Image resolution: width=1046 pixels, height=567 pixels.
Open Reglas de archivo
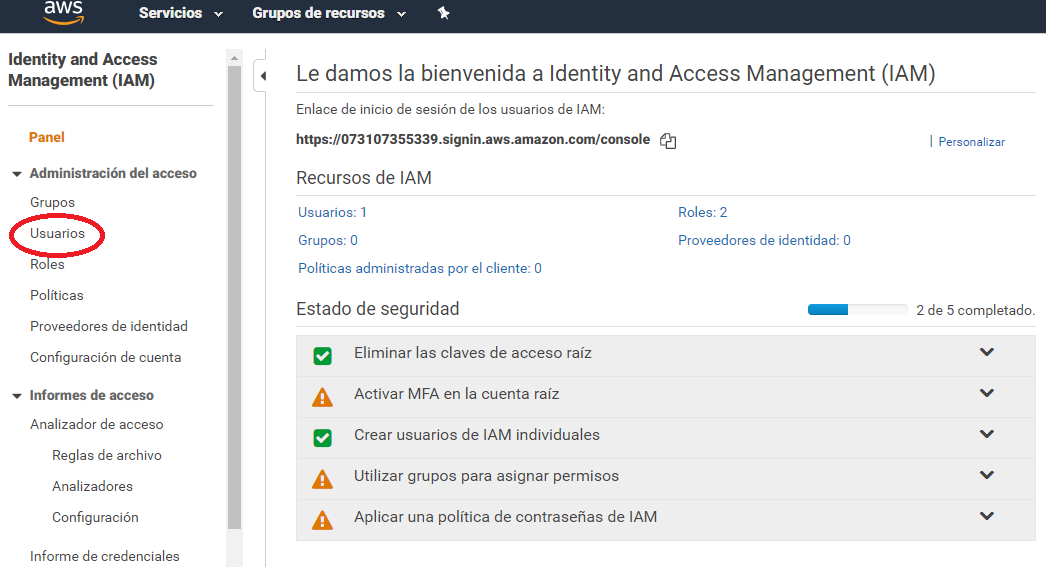(107, 456)
